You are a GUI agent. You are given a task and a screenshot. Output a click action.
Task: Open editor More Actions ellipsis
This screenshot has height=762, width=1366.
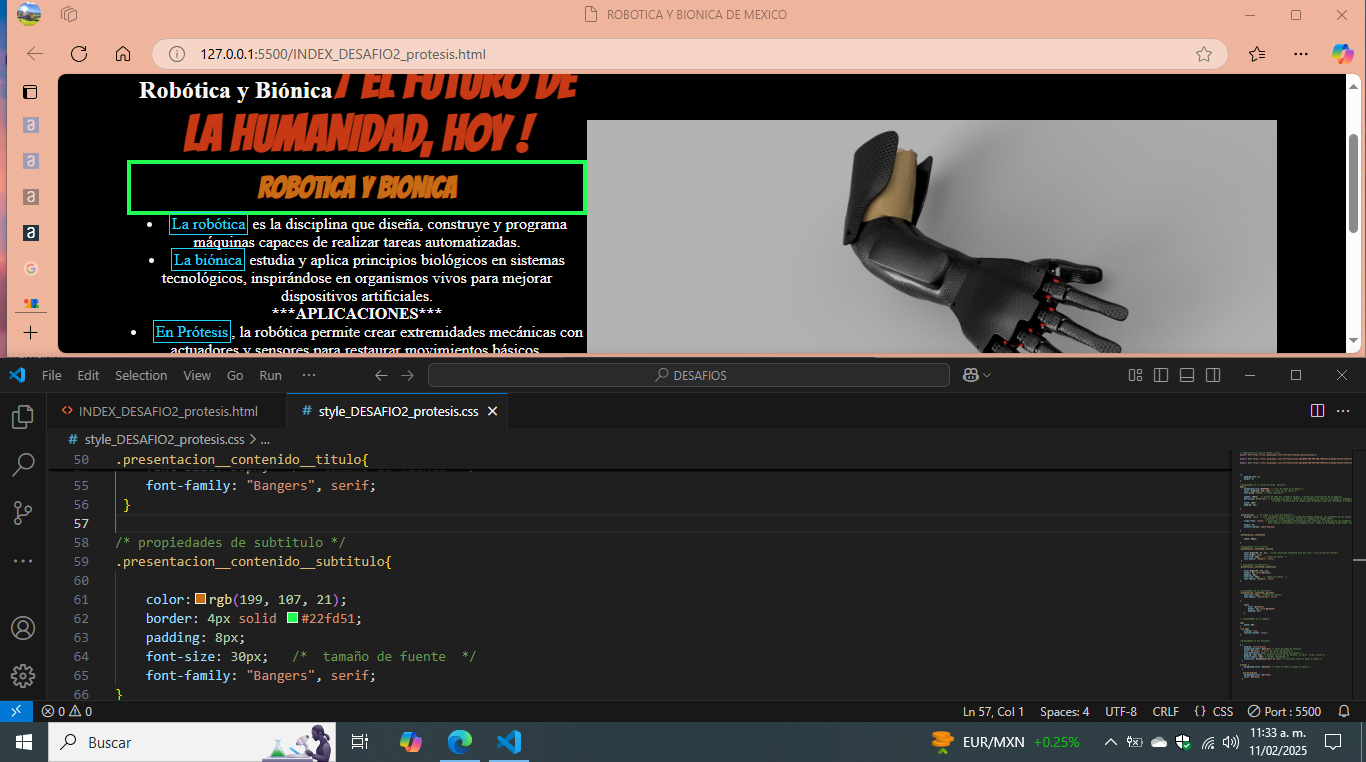click(x=1343, y=411)
